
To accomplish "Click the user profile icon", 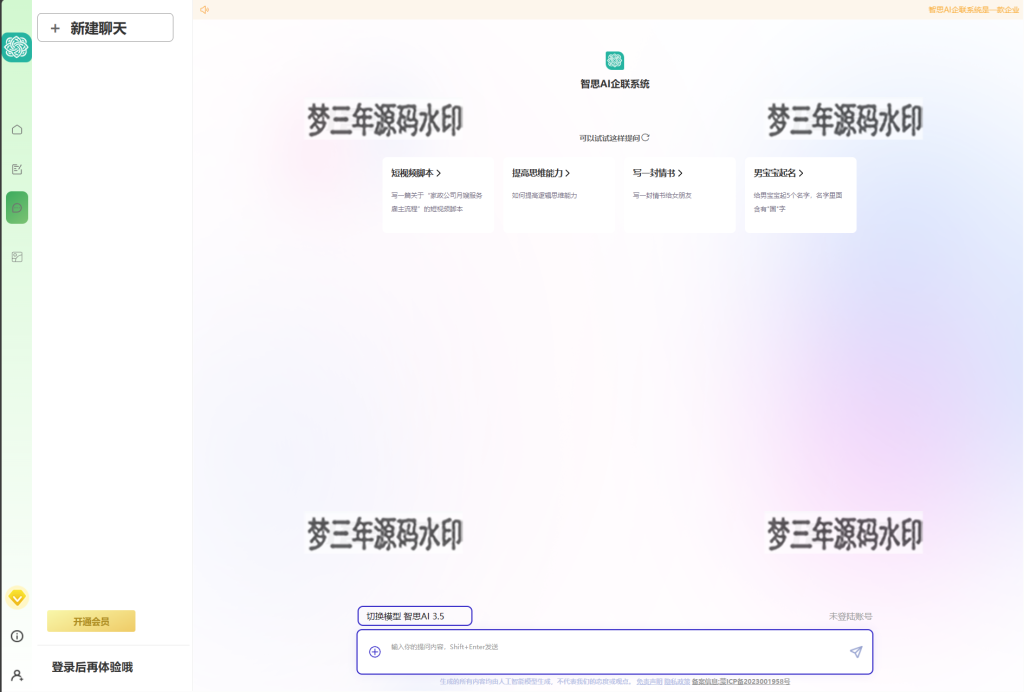I will click(x=17, y=675).
